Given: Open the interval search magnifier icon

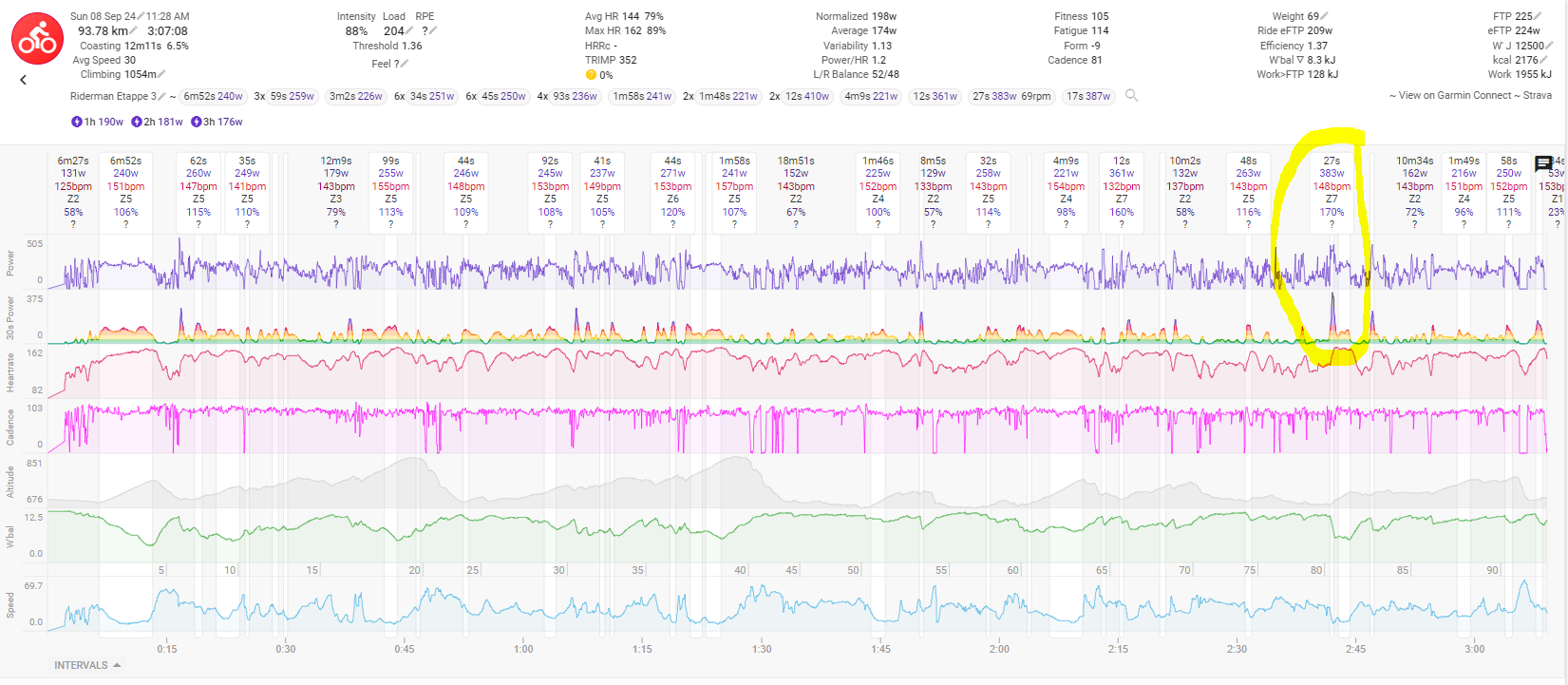Looking at the screenshot, I should click(x=1131, y=95).
